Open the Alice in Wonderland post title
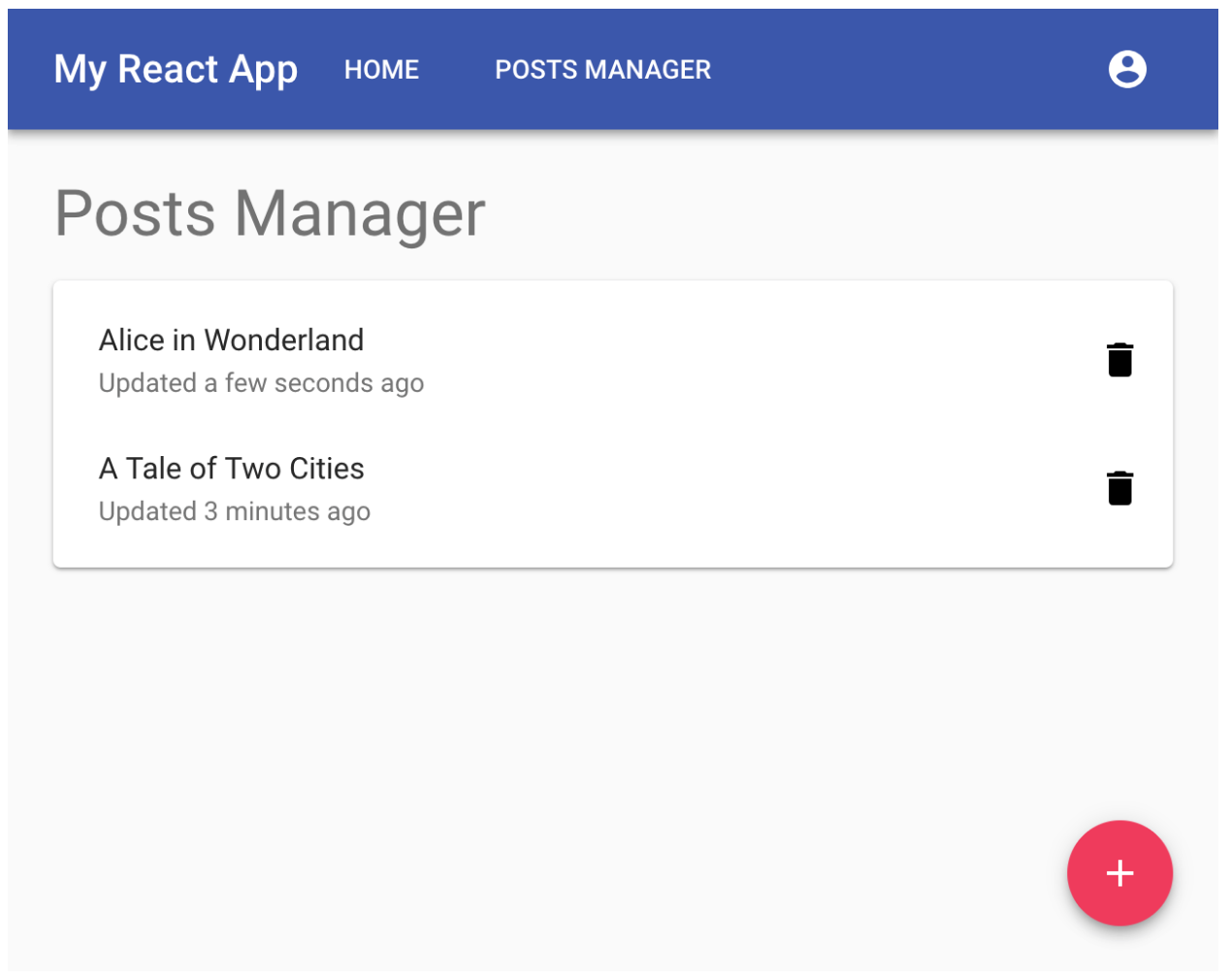The width and height of the screenshot is (1230, 980). (x=231, y=341)
